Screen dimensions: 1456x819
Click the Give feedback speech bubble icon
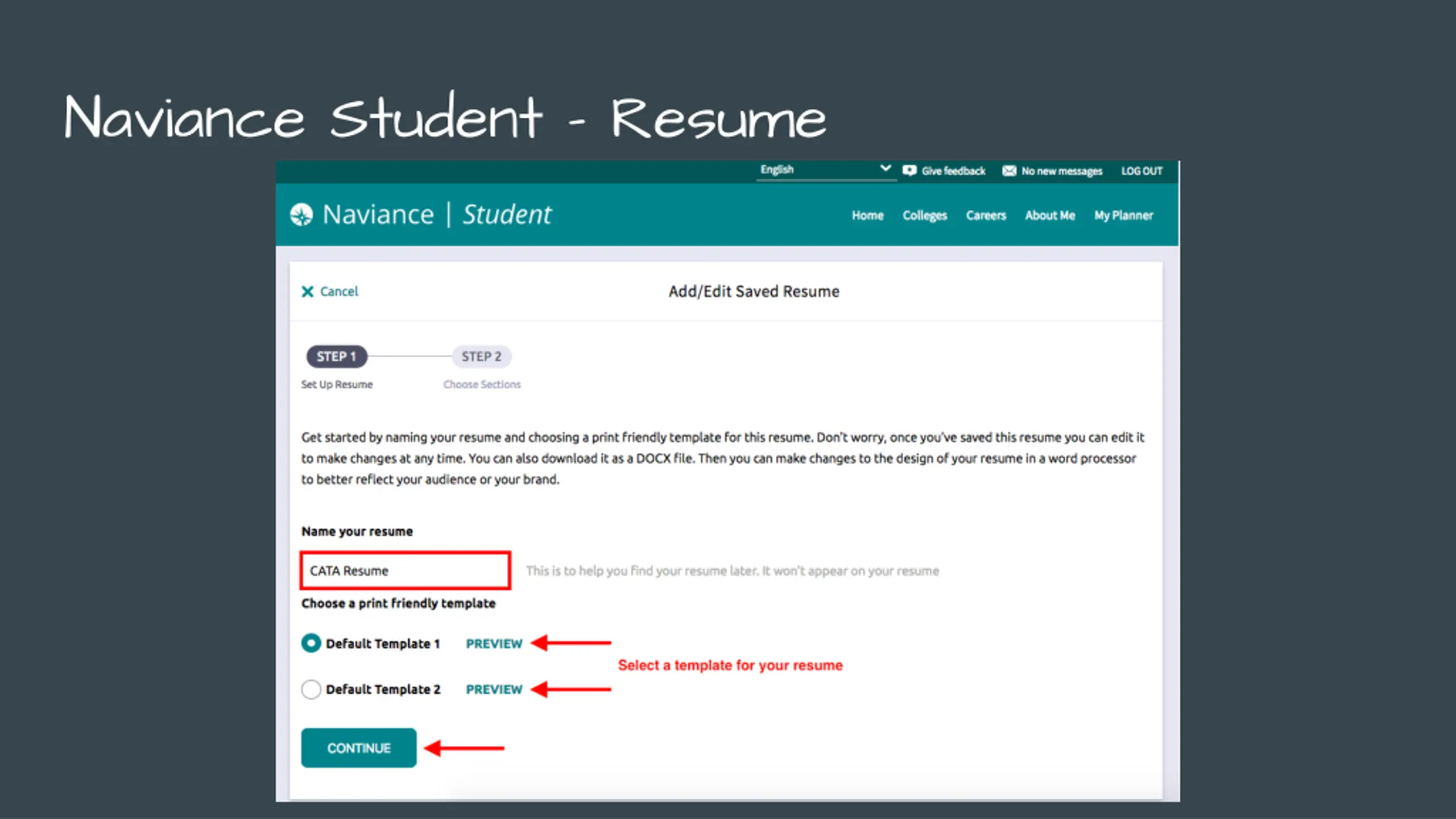tap(909, 171)
